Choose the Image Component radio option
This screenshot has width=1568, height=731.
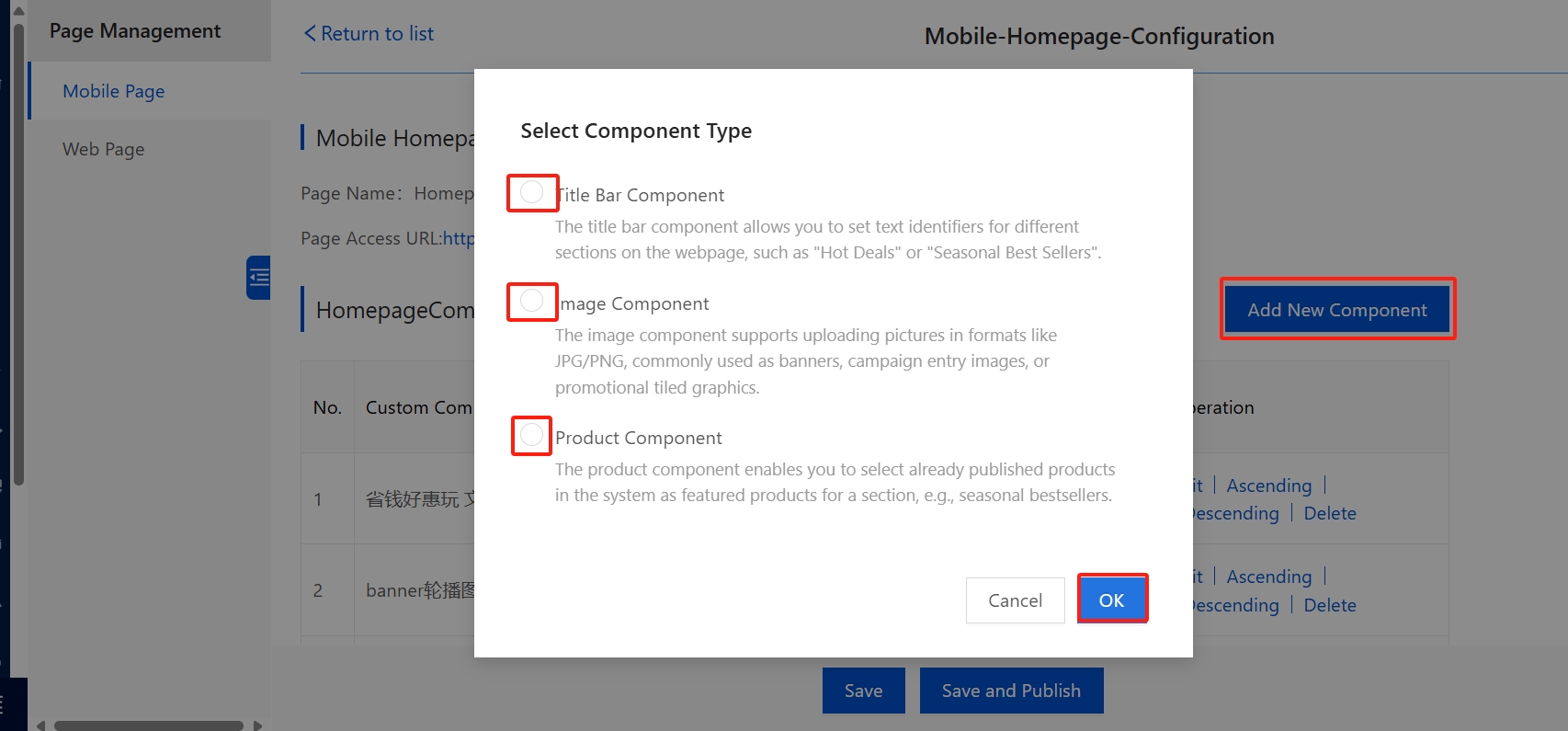[531, 301]
